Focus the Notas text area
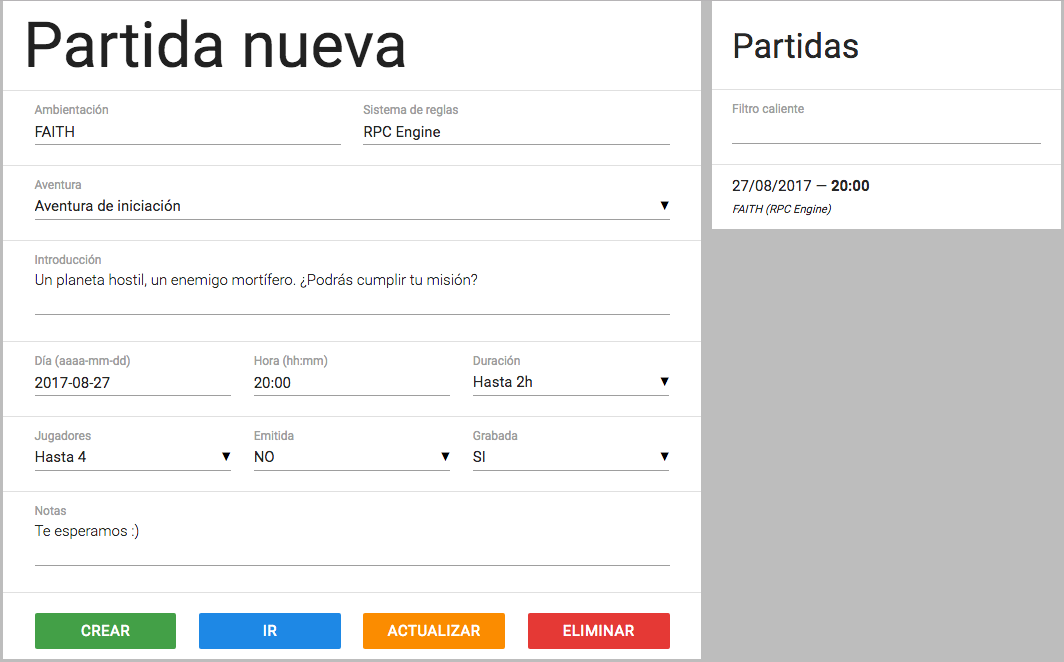 tap(351, 541)
